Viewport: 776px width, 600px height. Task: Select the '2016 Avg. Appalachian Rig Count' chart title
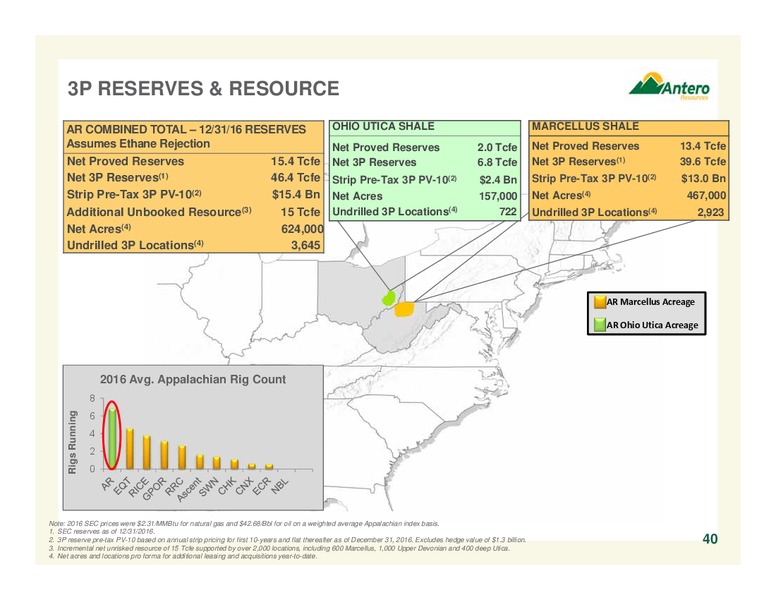click(193, 379)
